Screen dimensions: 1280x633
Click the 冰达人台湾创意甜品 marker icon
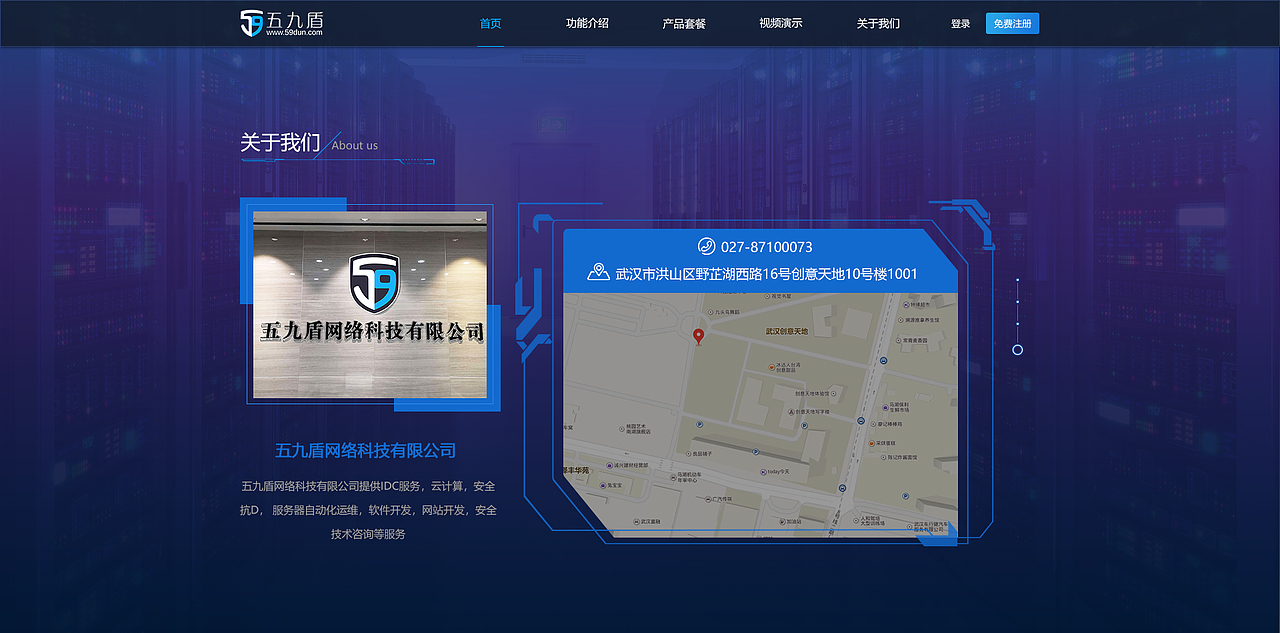(771, 366)
